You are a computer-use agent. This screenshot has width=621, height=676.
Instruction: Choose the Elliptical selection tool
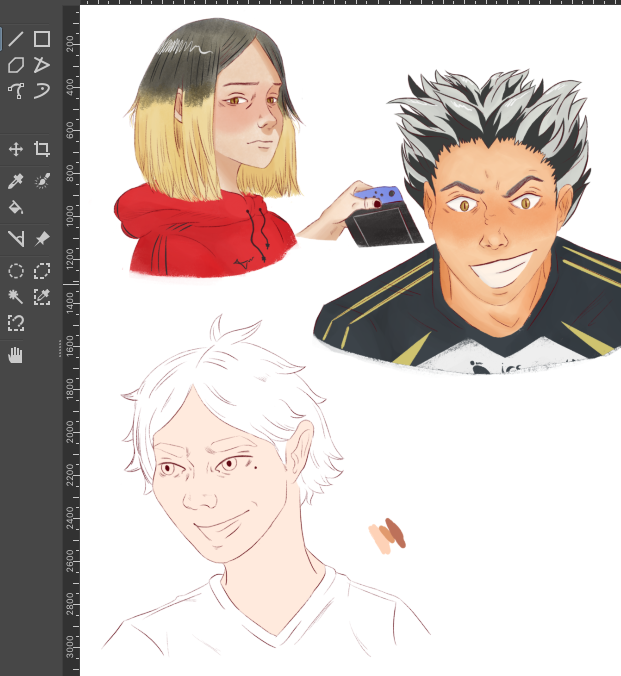[x=16, y=271]
